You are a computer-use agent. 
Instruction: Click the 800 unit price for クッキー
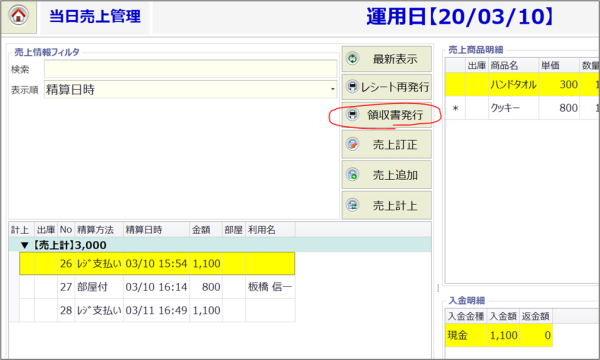[559, 108]
